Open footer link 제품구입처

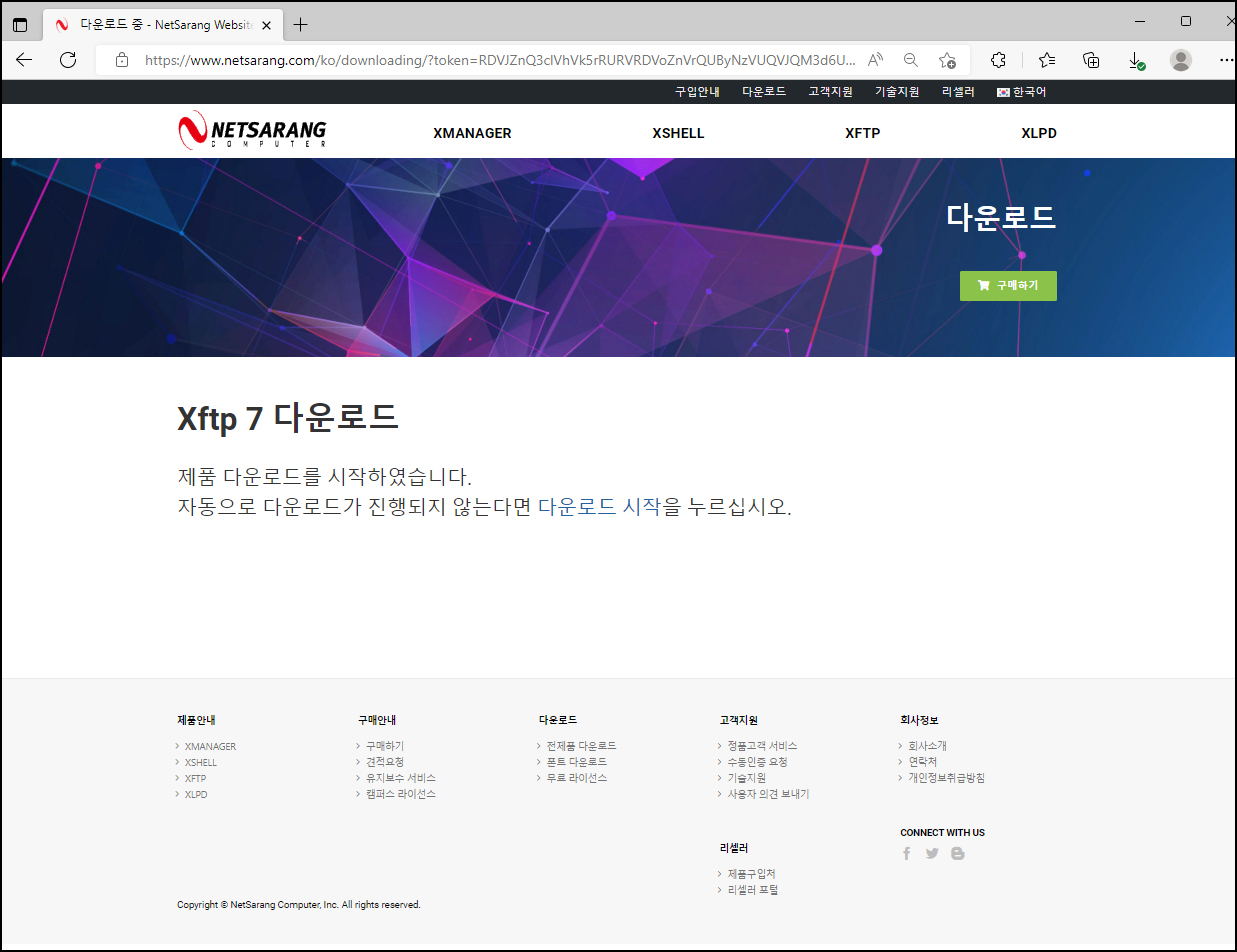[751, 874]
